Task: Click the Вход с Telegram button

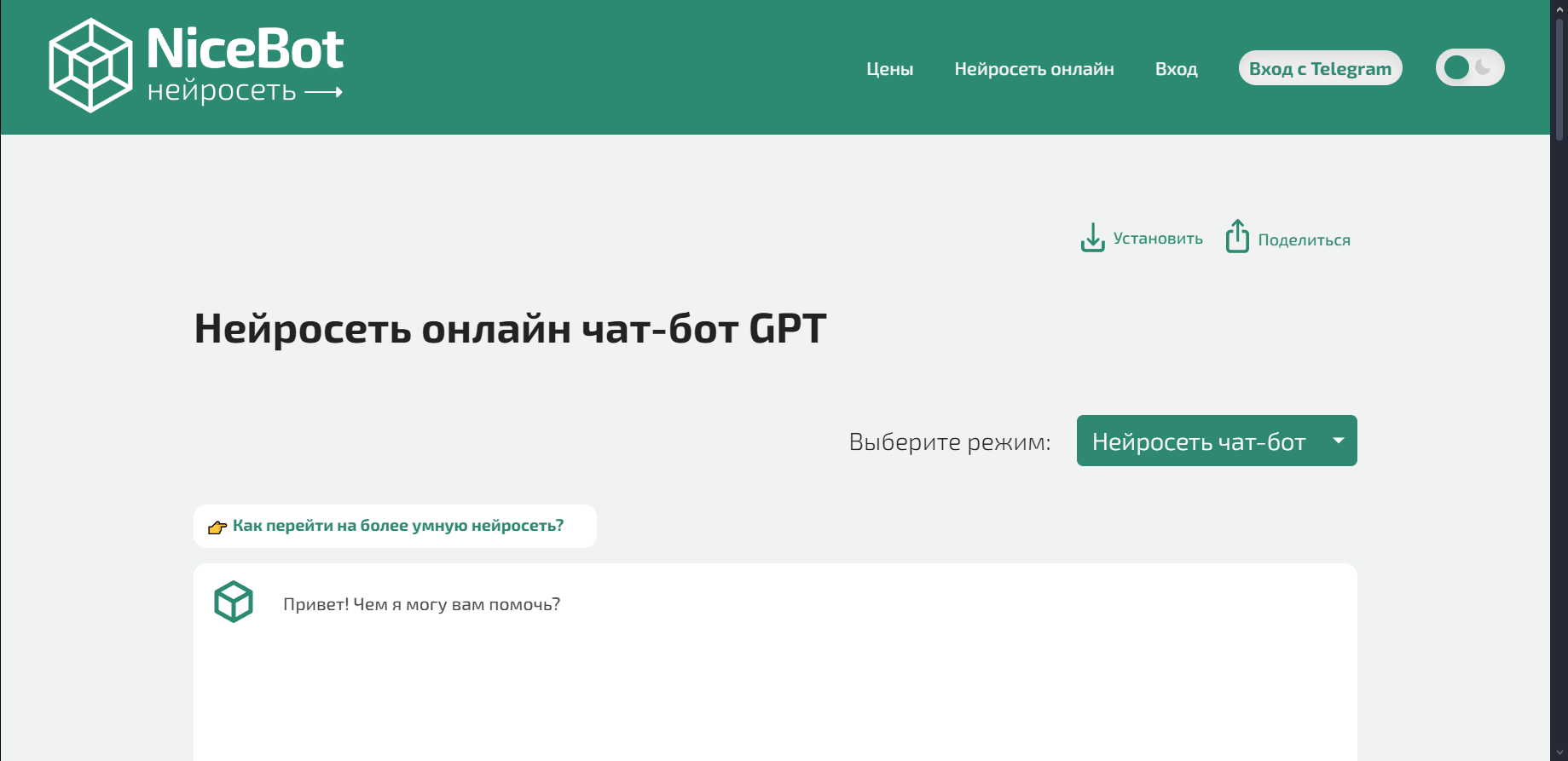Action: coord(1320,68)
